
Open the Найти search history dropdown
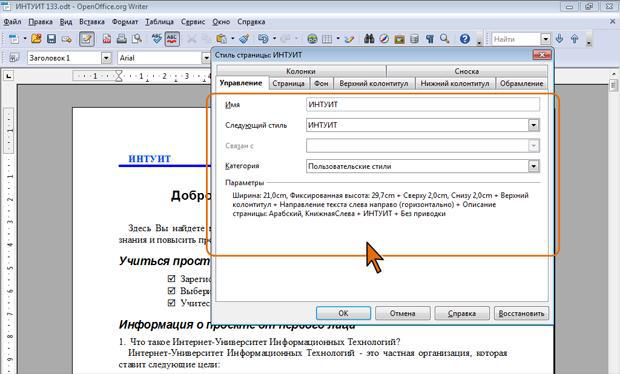coord(546,39)
